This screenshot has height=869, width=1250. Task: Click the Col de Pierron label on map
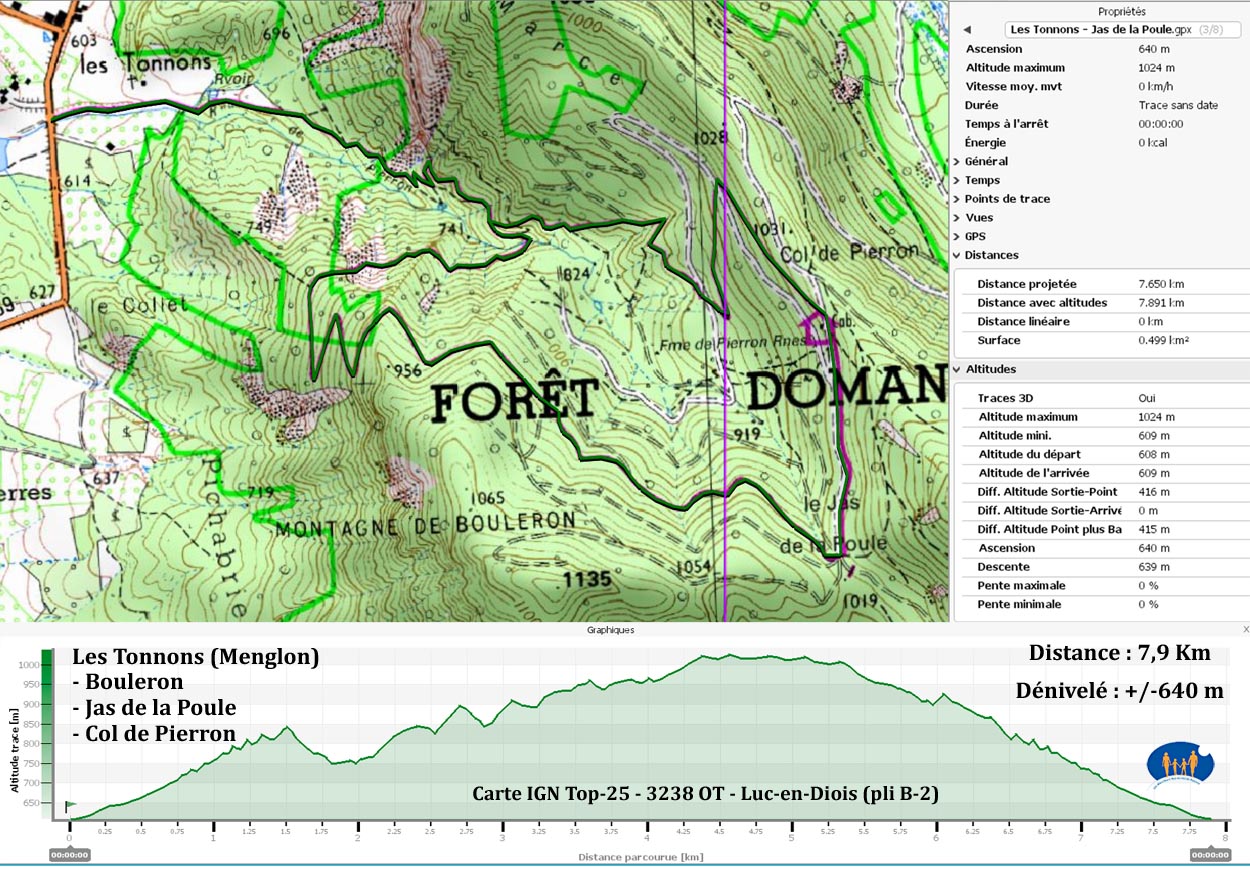(x=851, y=252)
